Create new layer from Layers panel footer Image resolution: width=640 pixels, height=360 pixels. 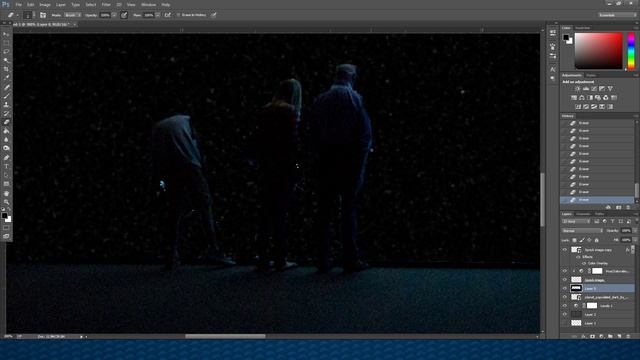(x=620, y=336)
